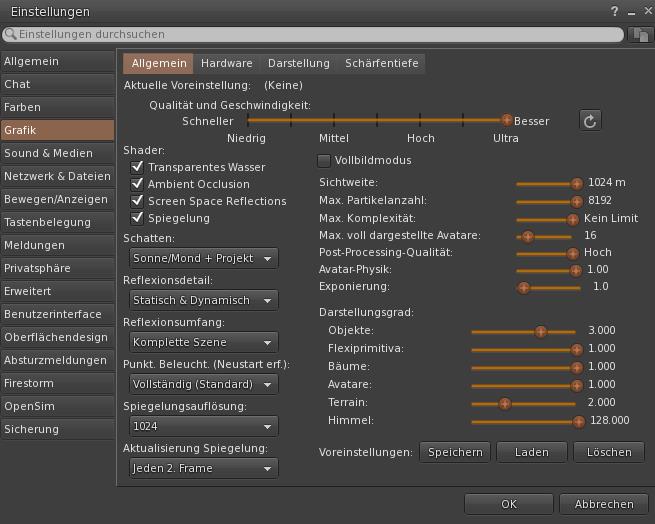Click the copy icon beside the search field
This screenshot has width=655, height=524.
pos(640,35)
